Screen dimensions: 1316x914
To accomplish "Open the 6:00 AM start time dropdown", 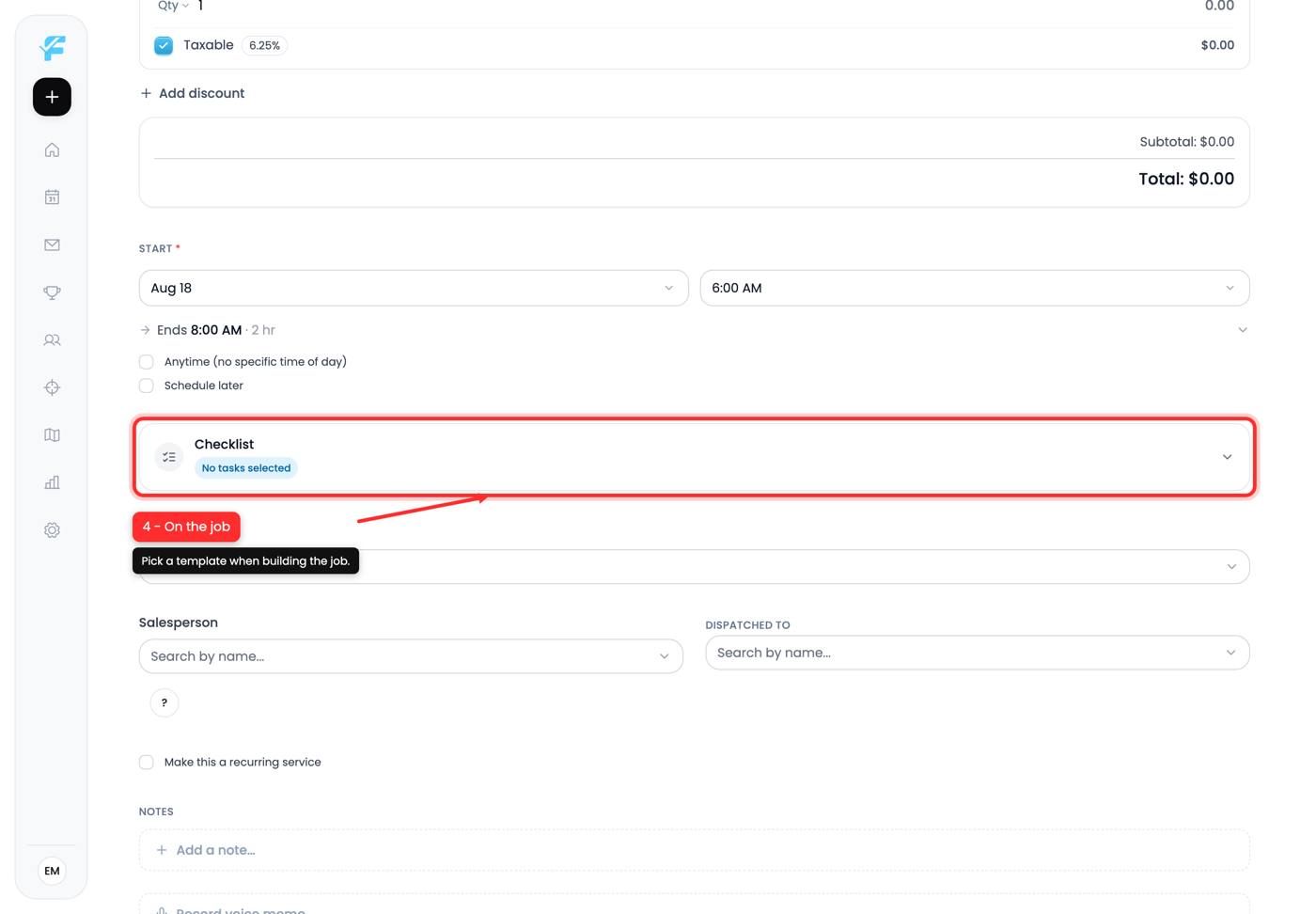I will (975, 288).
